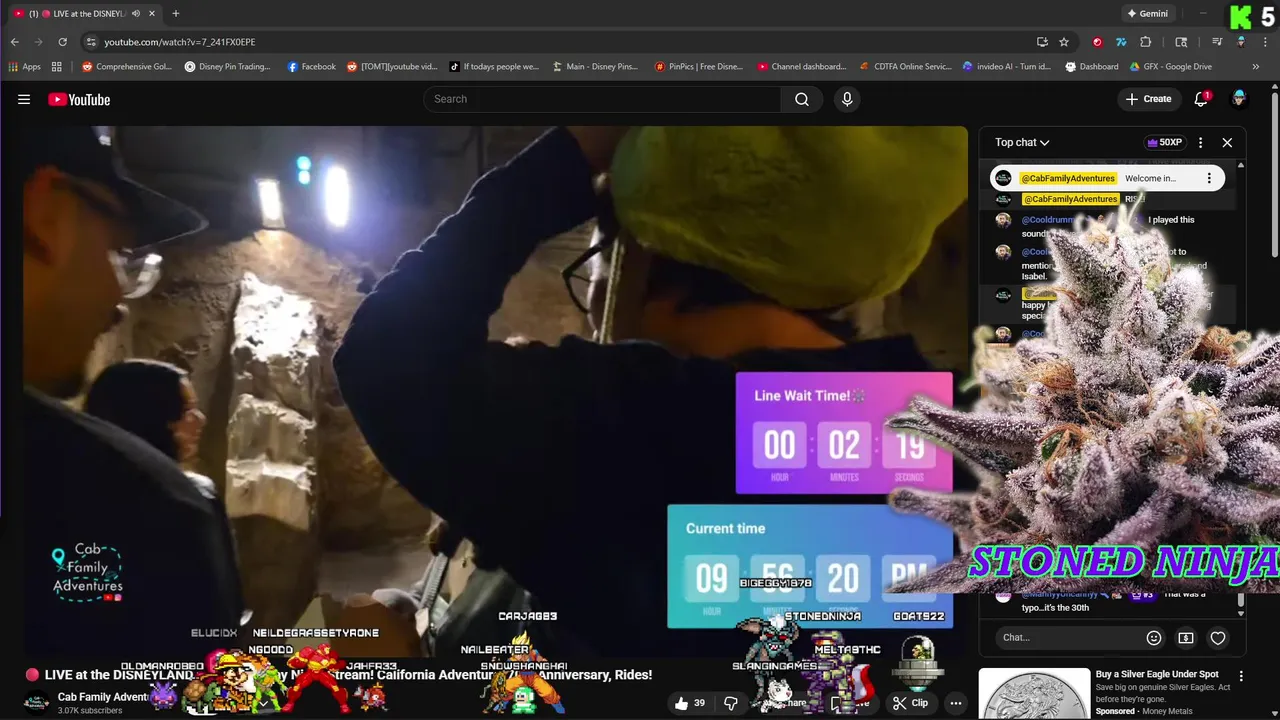Image resolution: width=1280 pixels, height=720 pixels.
Task: Open more video actions ellipsis
Action: coord(956,703)
